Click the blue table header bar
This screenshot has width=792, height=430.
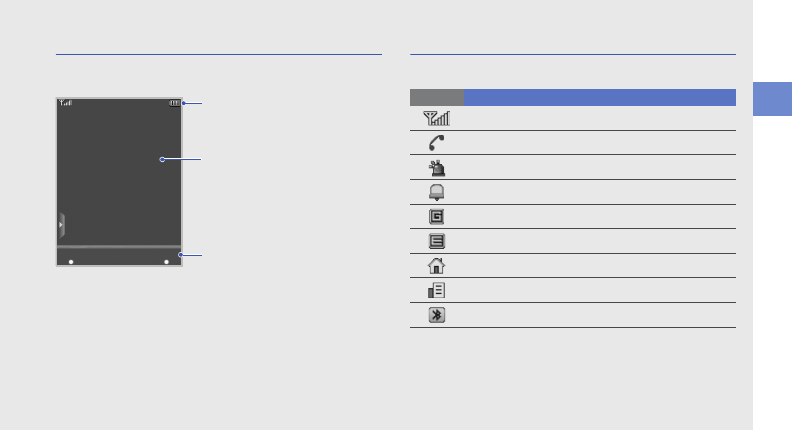pos(599,97)
